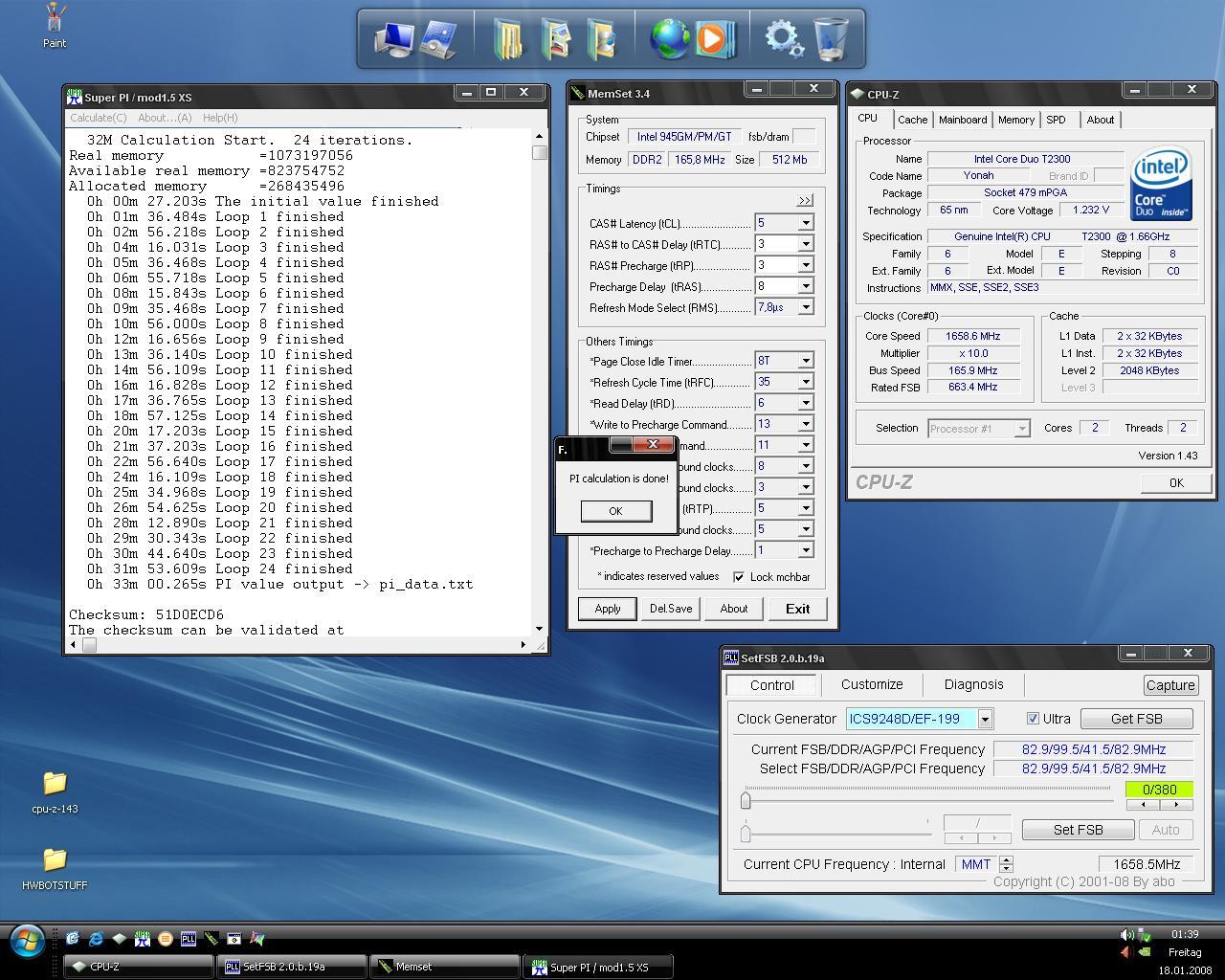Viewport: 1225px width, 980px height.
Task: Launch CPU-Z diamond icon in quick launch
Action: pyautogui.click(x=119, y=939)
